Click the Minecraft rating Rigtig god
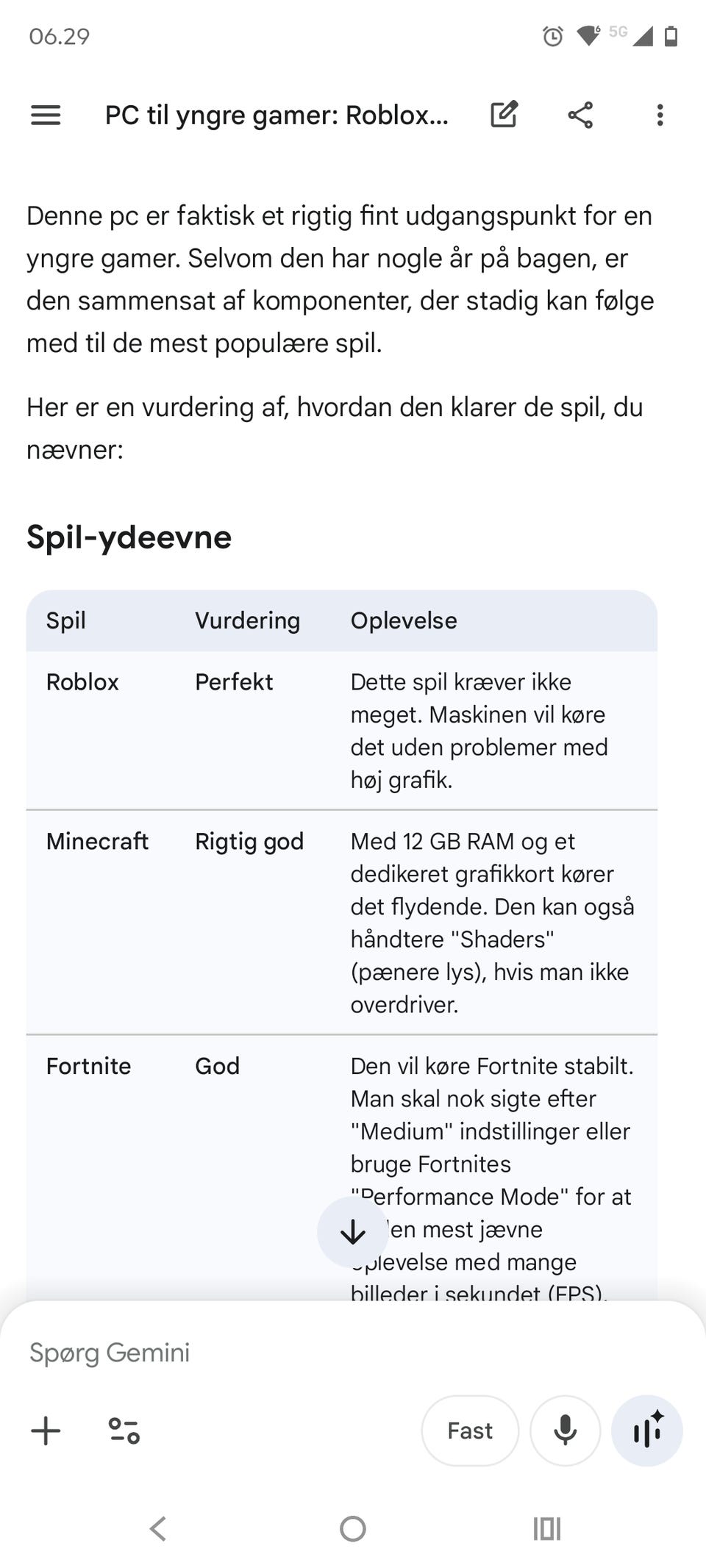 coord(249,842)
